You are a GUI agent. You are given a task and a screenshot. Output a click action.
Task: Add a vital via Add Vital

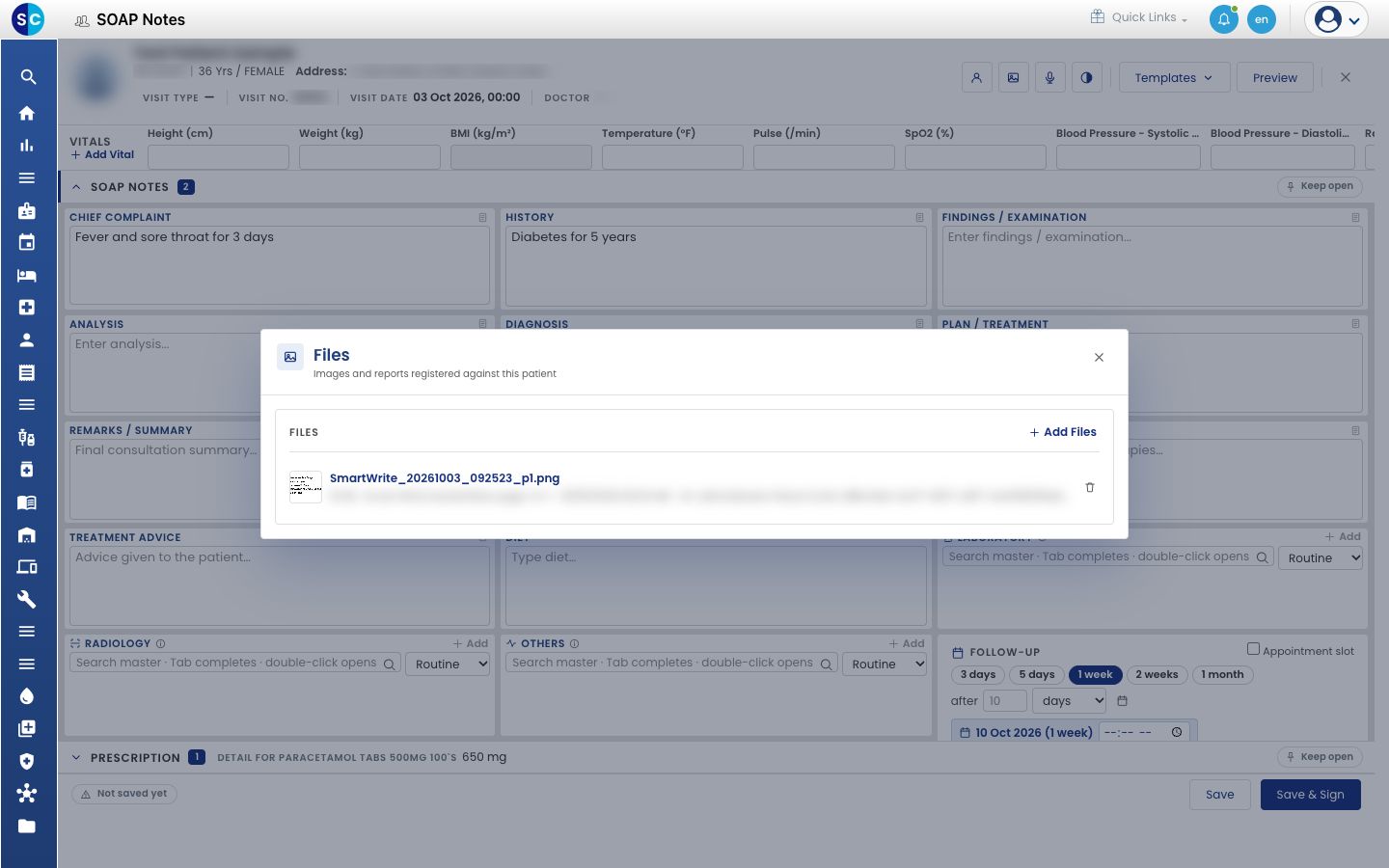click(x=103, y=154)
